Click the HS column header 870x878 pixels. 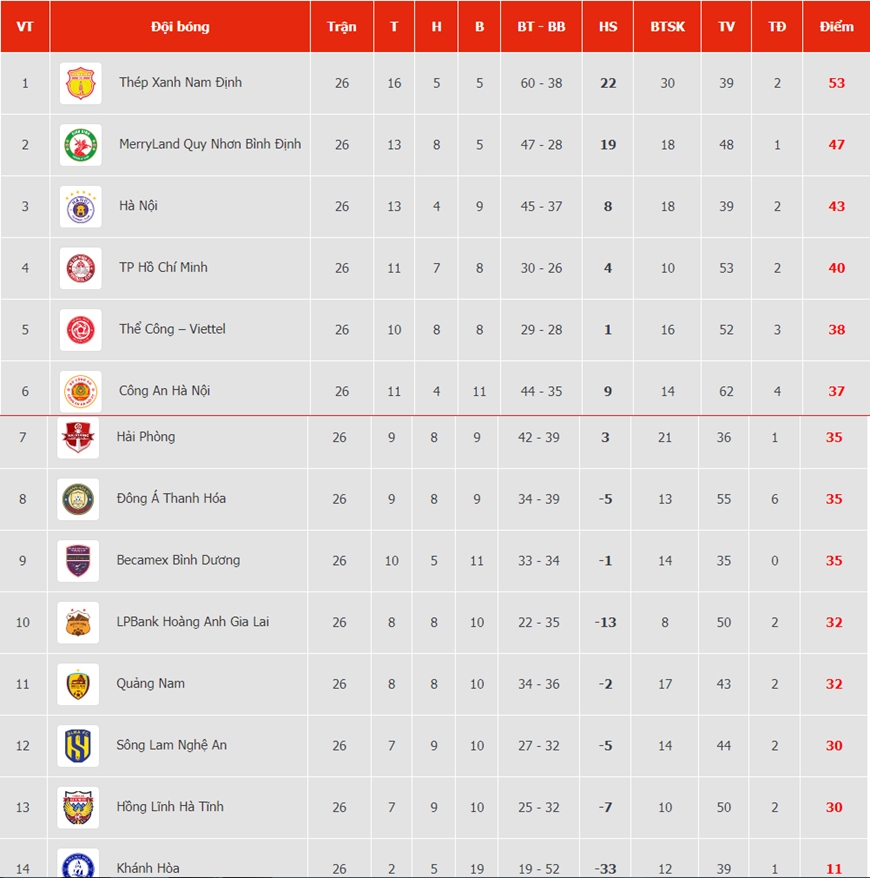(608, 26)
